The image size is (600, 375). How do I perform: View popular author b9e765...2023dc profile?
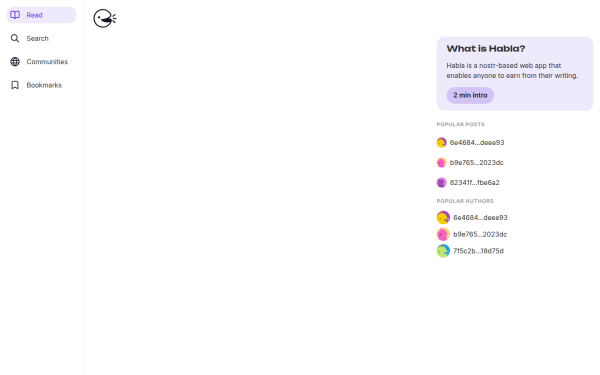[480, 234]
